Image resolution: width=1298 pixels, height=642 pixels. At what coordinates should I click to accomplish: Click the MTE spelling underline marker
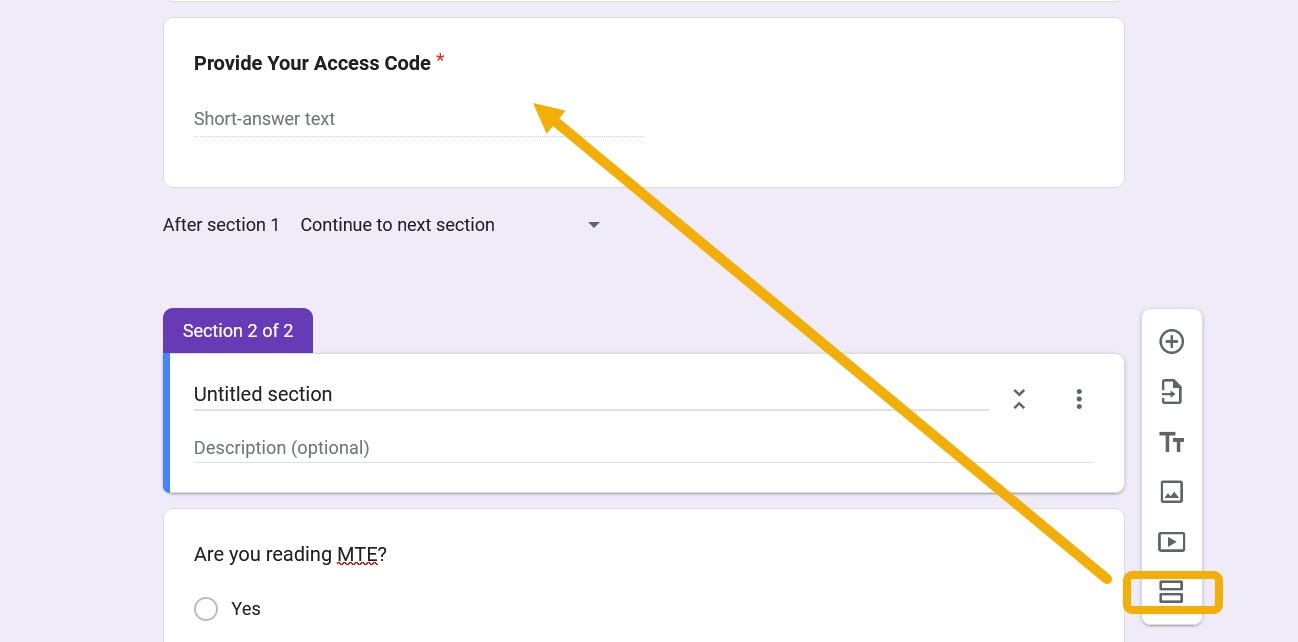(x=355, y=563)
